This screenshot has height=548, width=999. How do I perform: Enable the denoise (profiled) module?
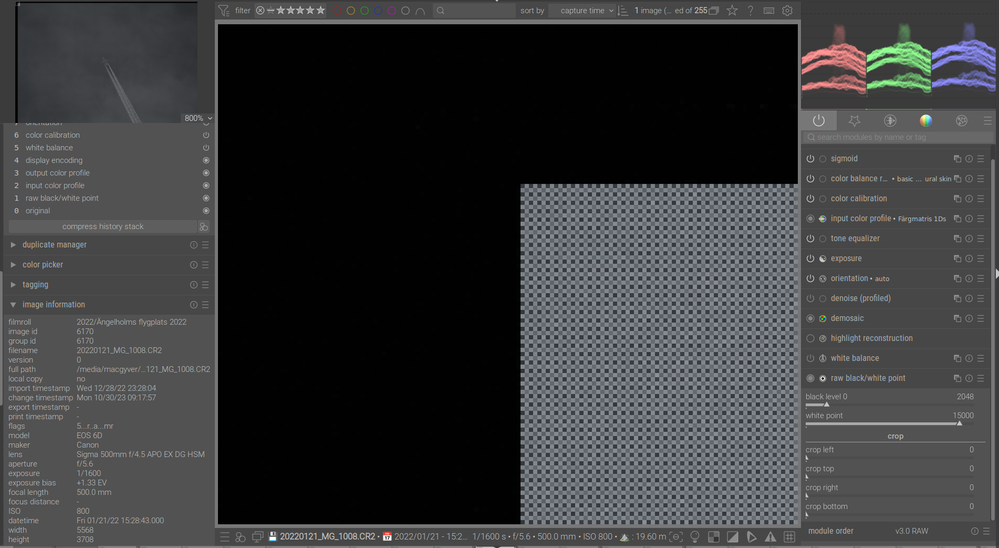810,299
